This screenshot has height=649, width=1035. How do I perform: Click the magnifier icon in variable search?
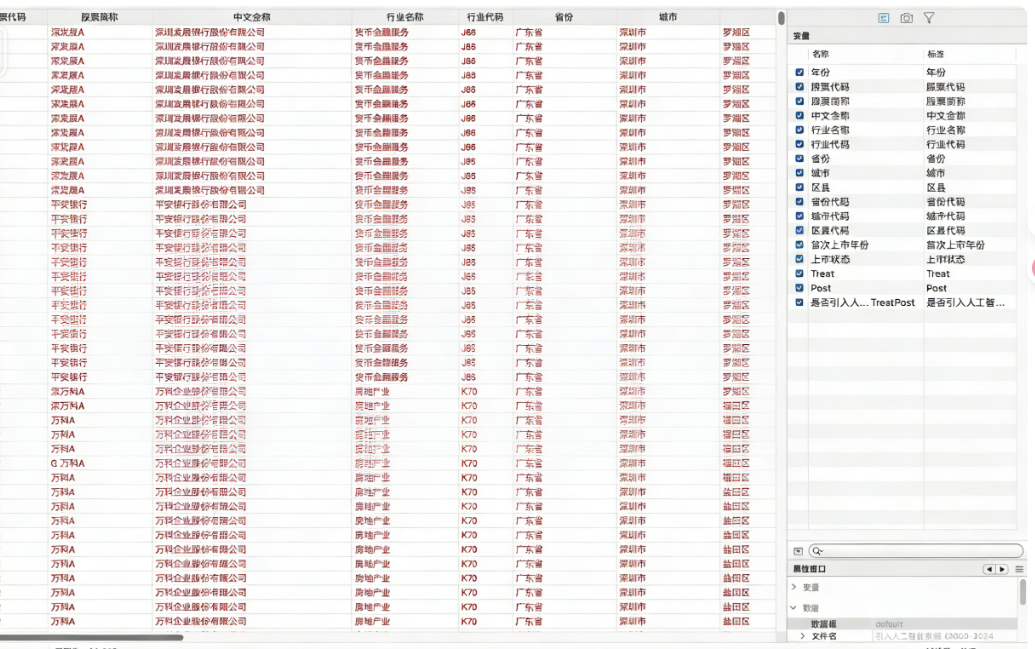point(817,551)
